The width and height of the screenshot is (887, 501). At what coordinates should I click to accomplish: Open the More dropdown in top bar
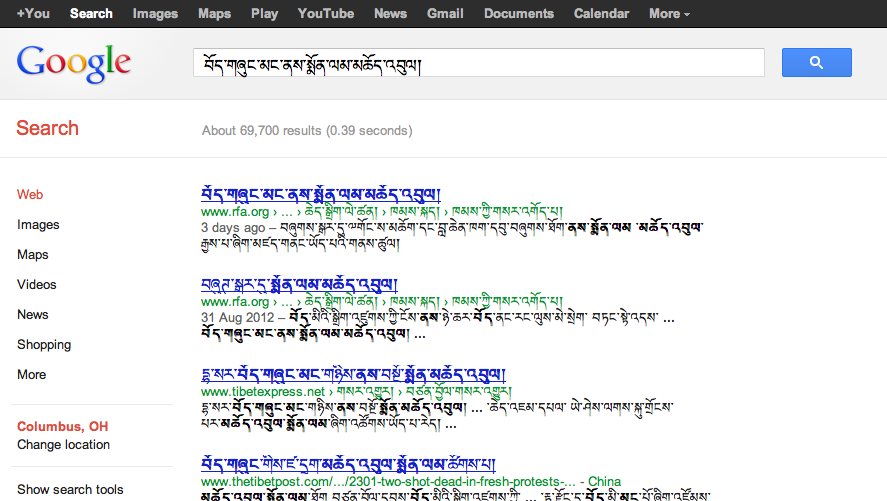[669, 14]
